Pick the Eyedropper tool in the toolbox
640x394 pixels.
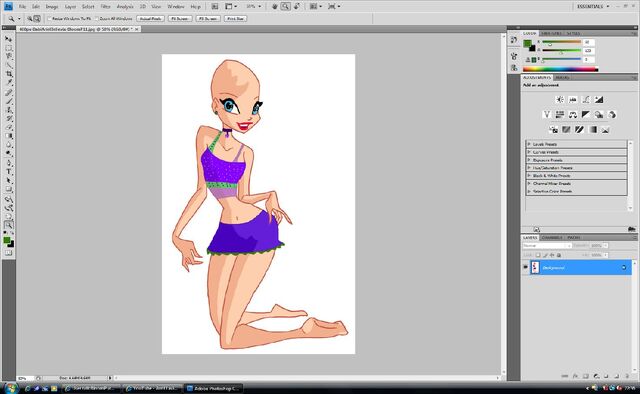9,83
